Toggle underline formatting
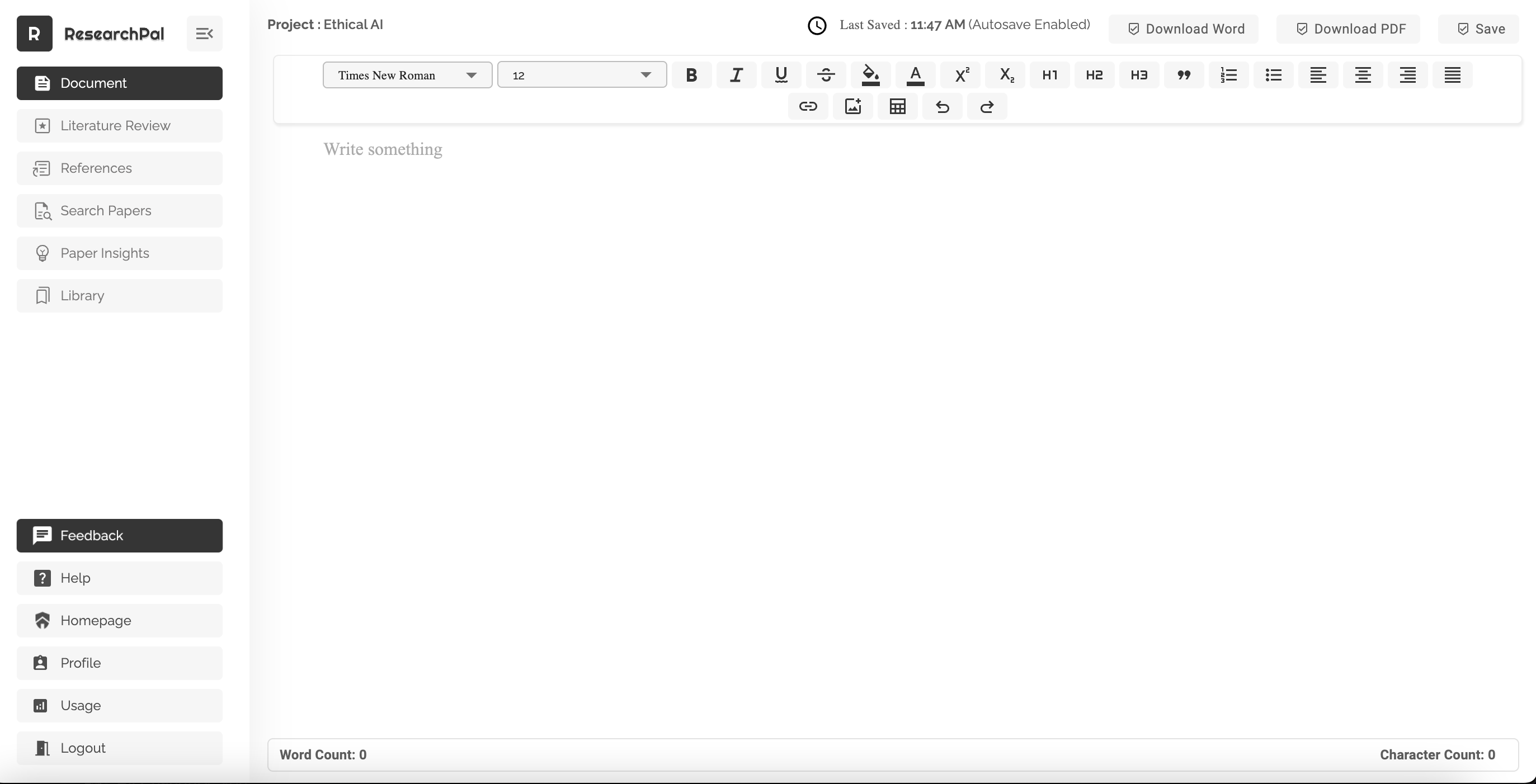 pos(781,75)
